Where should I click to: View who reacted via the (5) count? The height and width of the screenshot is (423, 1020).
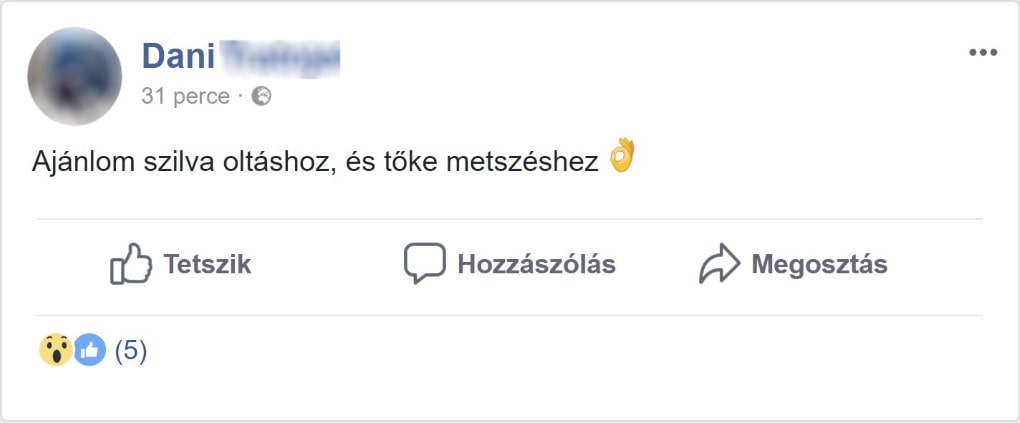131,351
